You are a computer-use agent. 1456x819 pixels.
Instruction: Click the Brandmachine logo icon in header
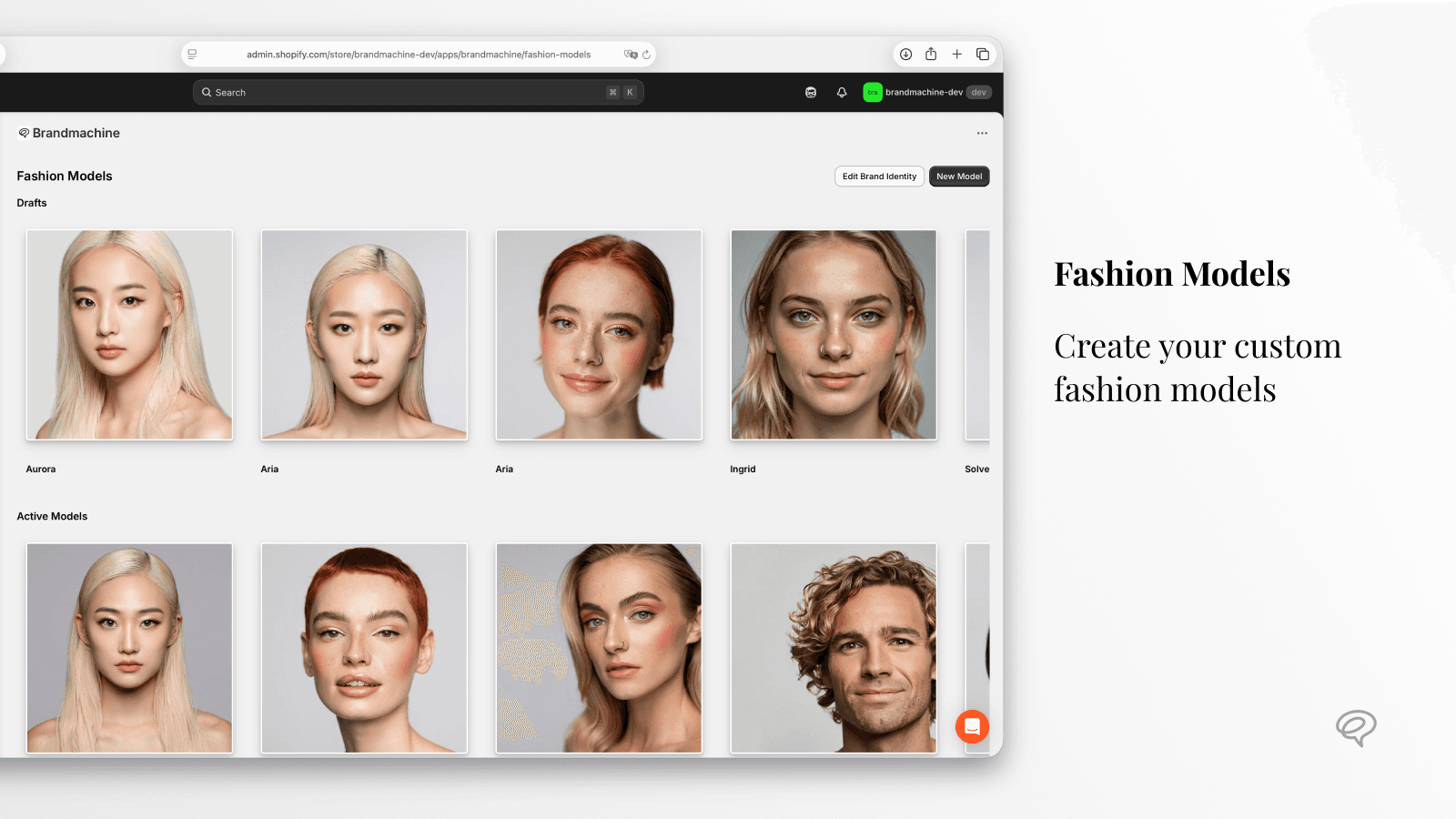pyautogui.click(x=24, y=133)
